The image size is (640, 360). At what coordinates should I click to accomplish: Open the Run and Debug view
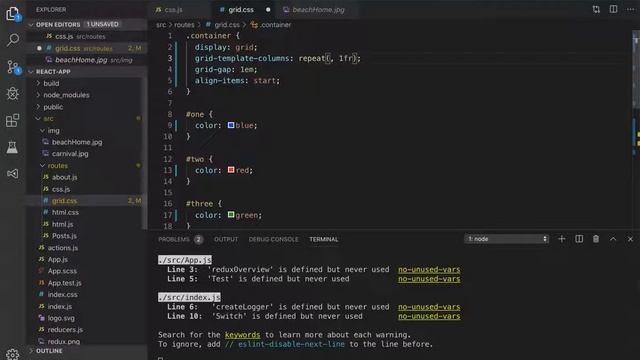[13, 93]
